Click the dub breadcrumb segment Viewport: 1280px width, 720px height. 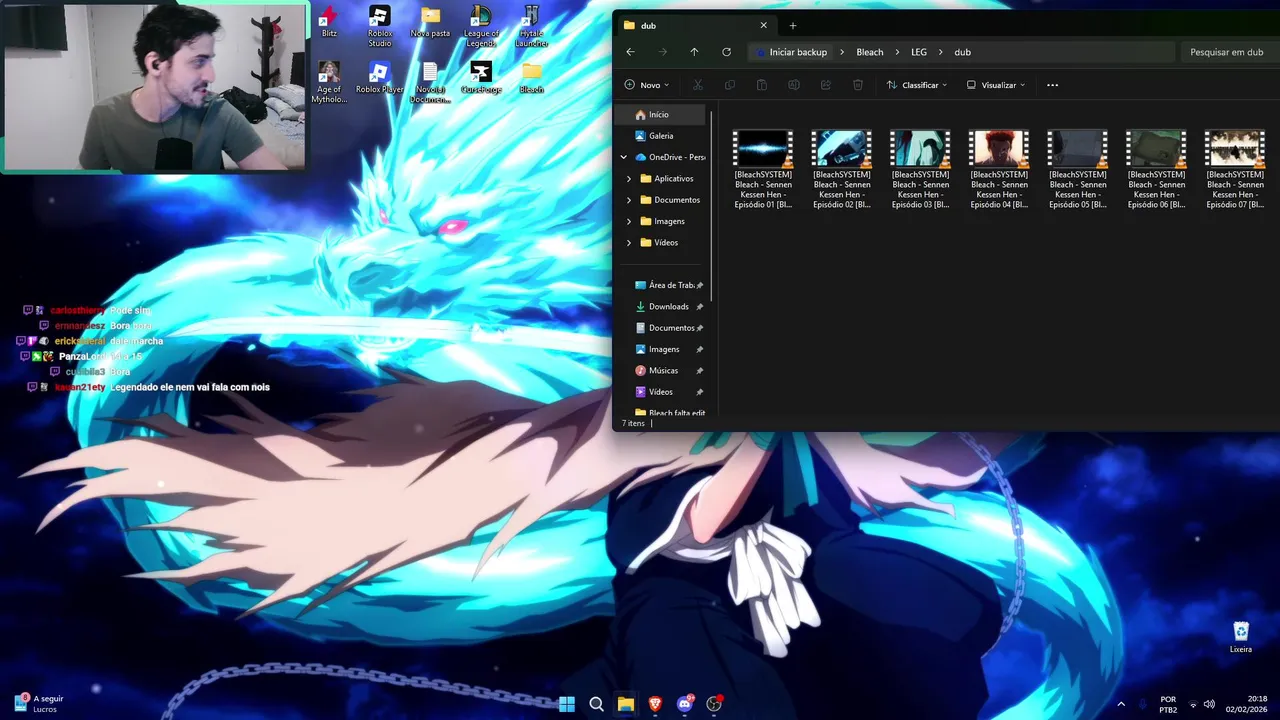tap(962, 52)
